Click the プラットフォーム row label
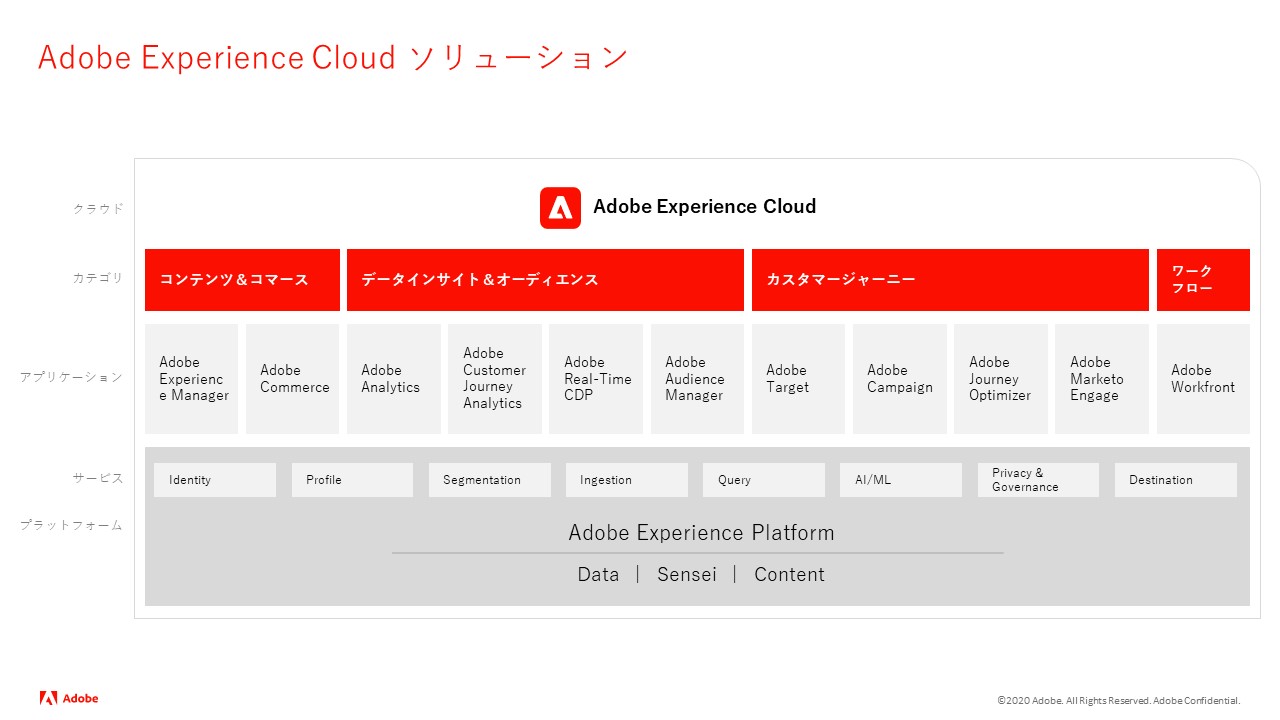 [x=72, y=525]
